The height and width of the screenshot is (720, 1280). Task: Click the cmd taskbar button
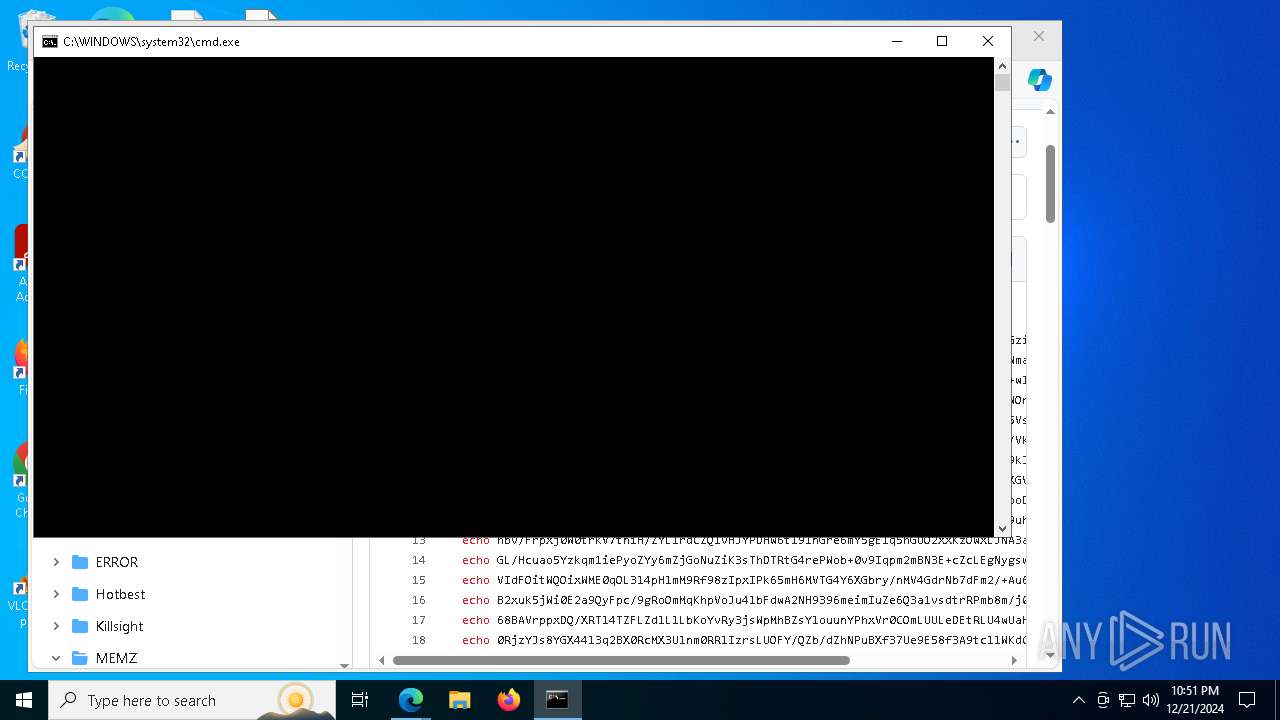click(557, 700)
